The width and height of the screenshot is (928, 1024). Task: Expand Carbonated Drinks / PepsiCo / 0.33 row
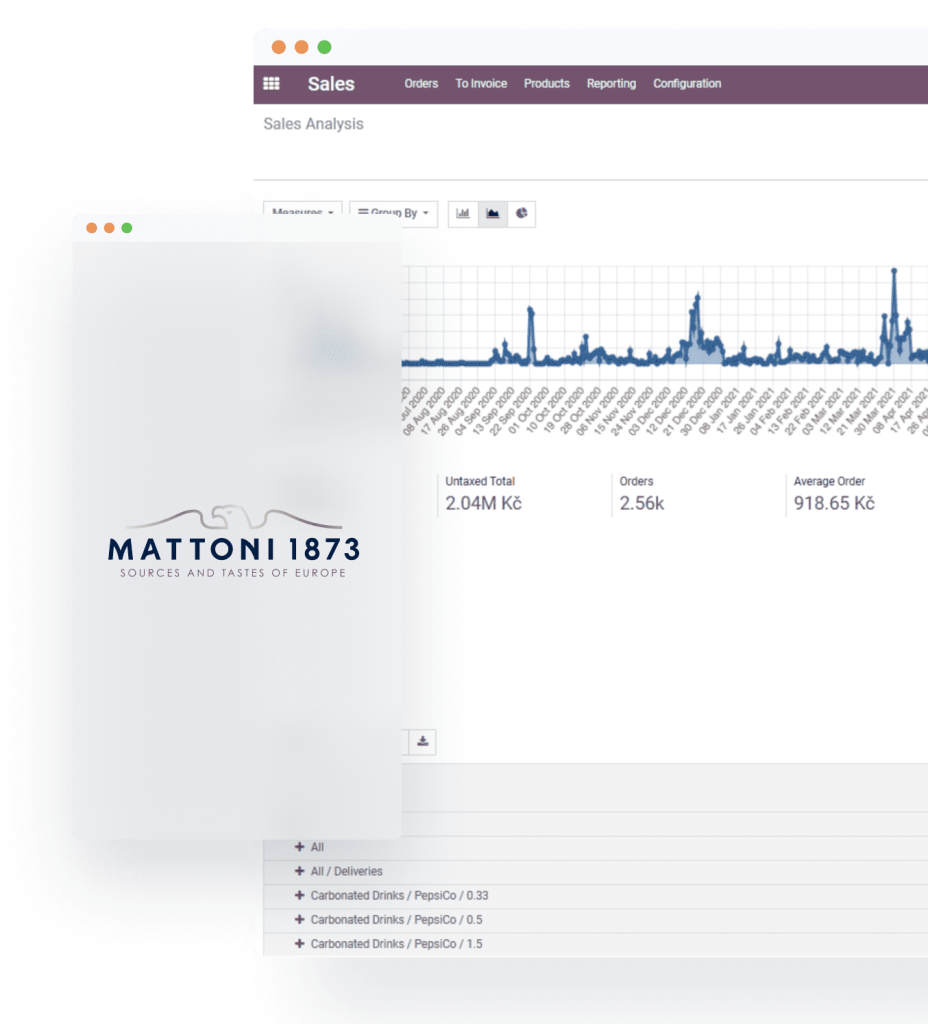pos(300,895)
